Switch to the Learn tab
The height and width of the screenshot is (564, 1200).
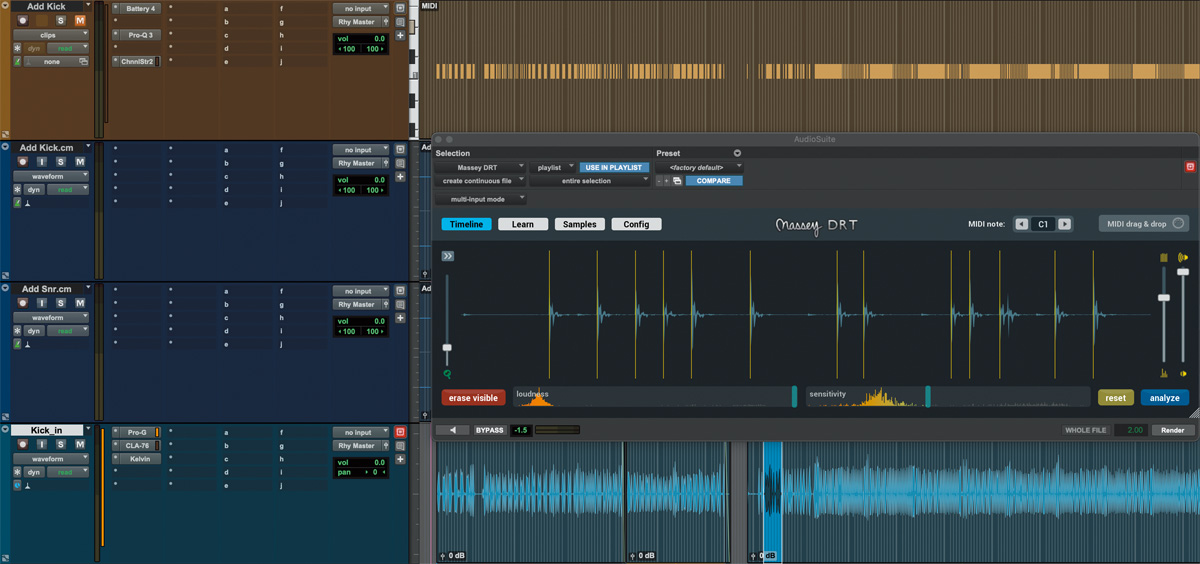pyautogui.click(x=523, y=224)
